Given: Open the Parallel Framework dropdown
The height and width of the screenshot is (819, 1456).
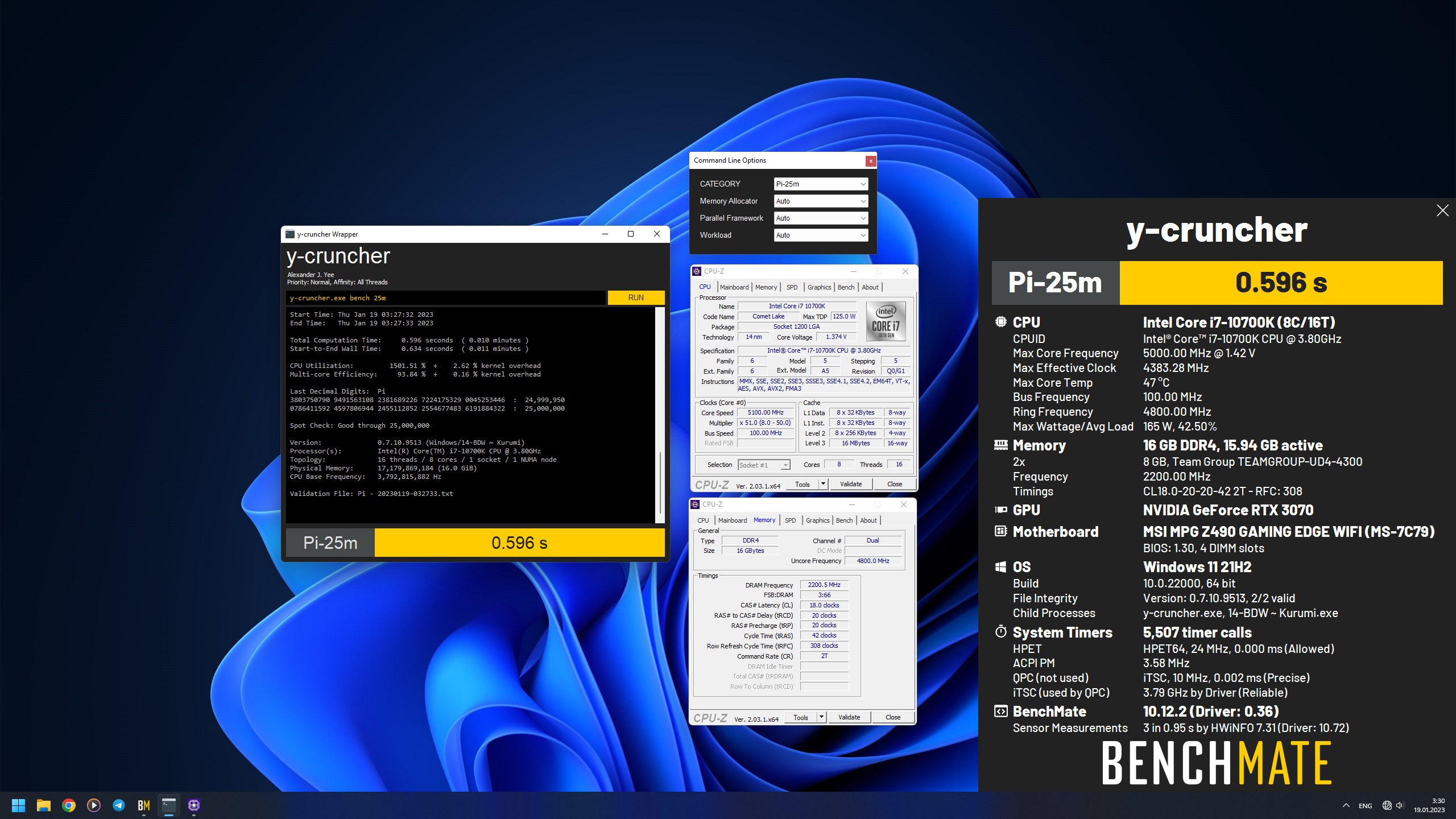Looking at the screenshot, I should point(821,218).
